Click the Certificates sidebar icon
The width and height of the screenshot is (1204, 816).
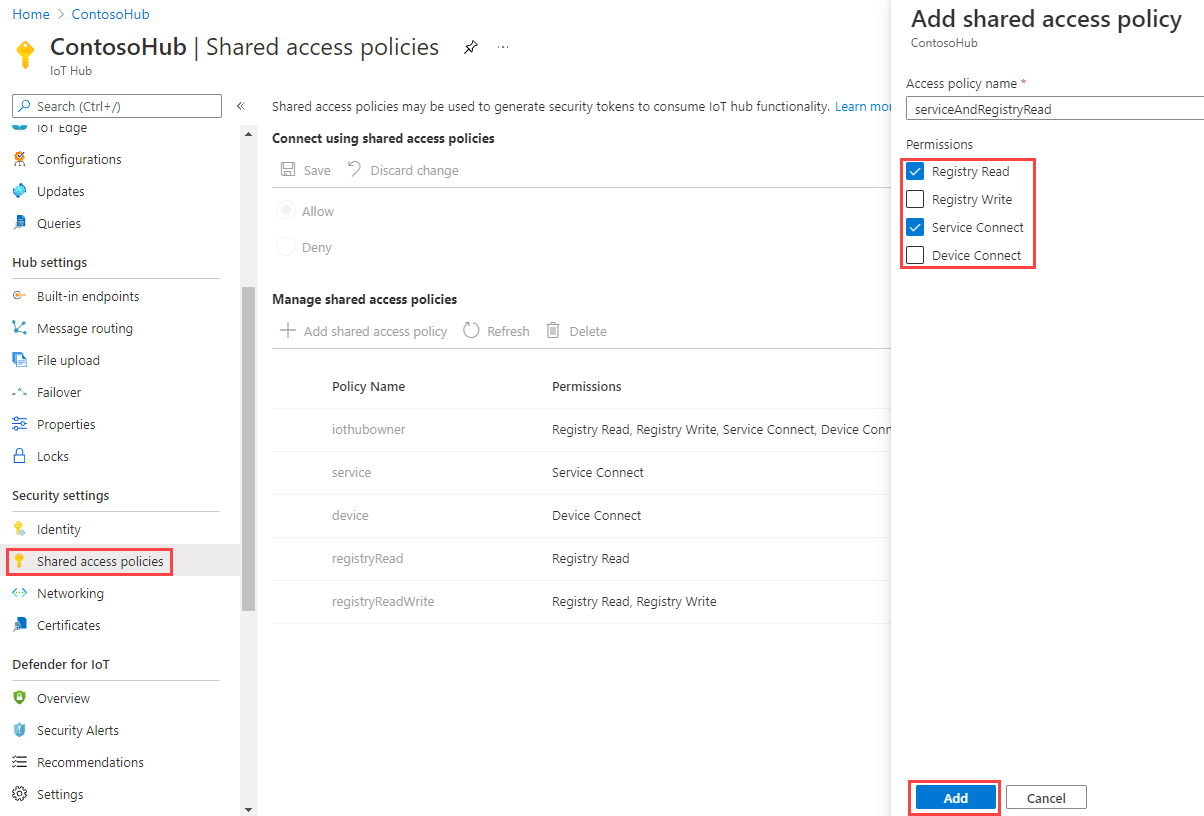[x=19, y=625]
